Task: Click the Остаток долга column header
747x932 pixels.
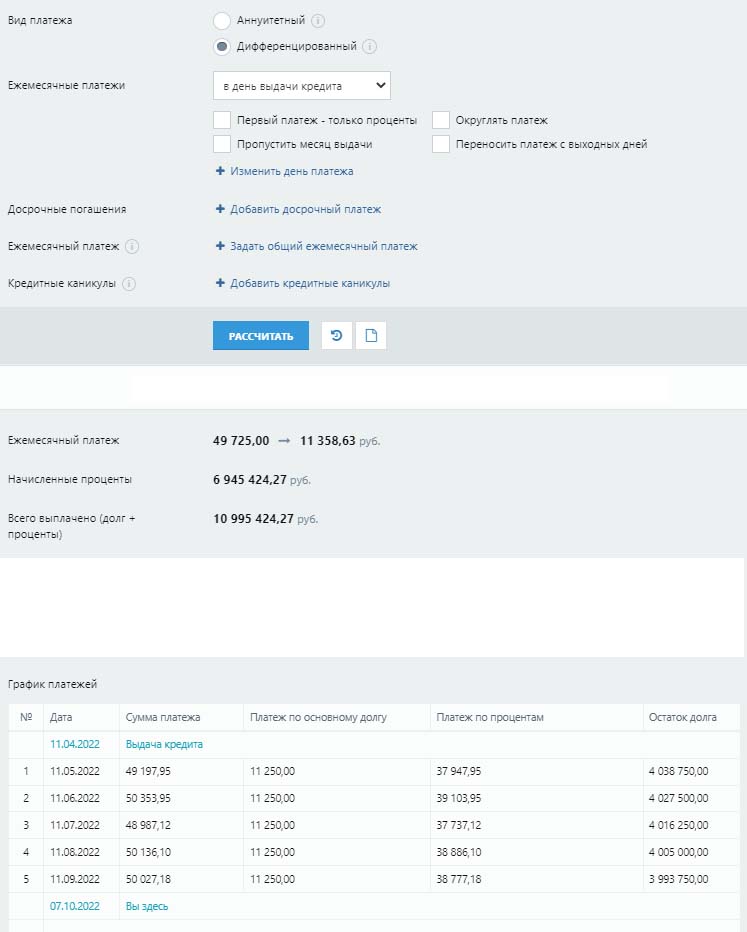Action: click(x=682, y=717)
